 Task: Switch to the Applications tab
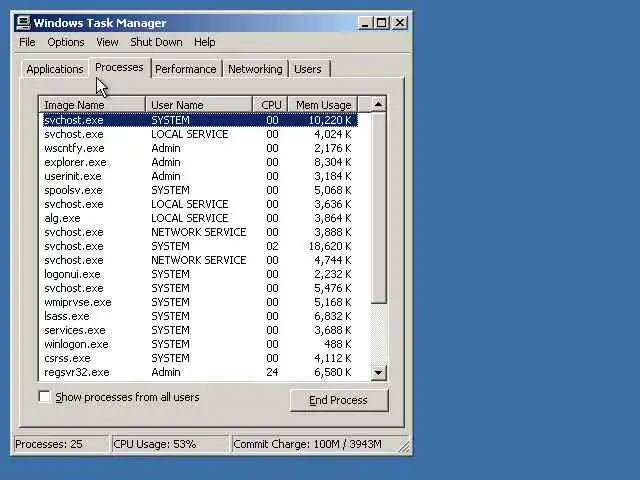pyautogui.click(x=55, y=69)
